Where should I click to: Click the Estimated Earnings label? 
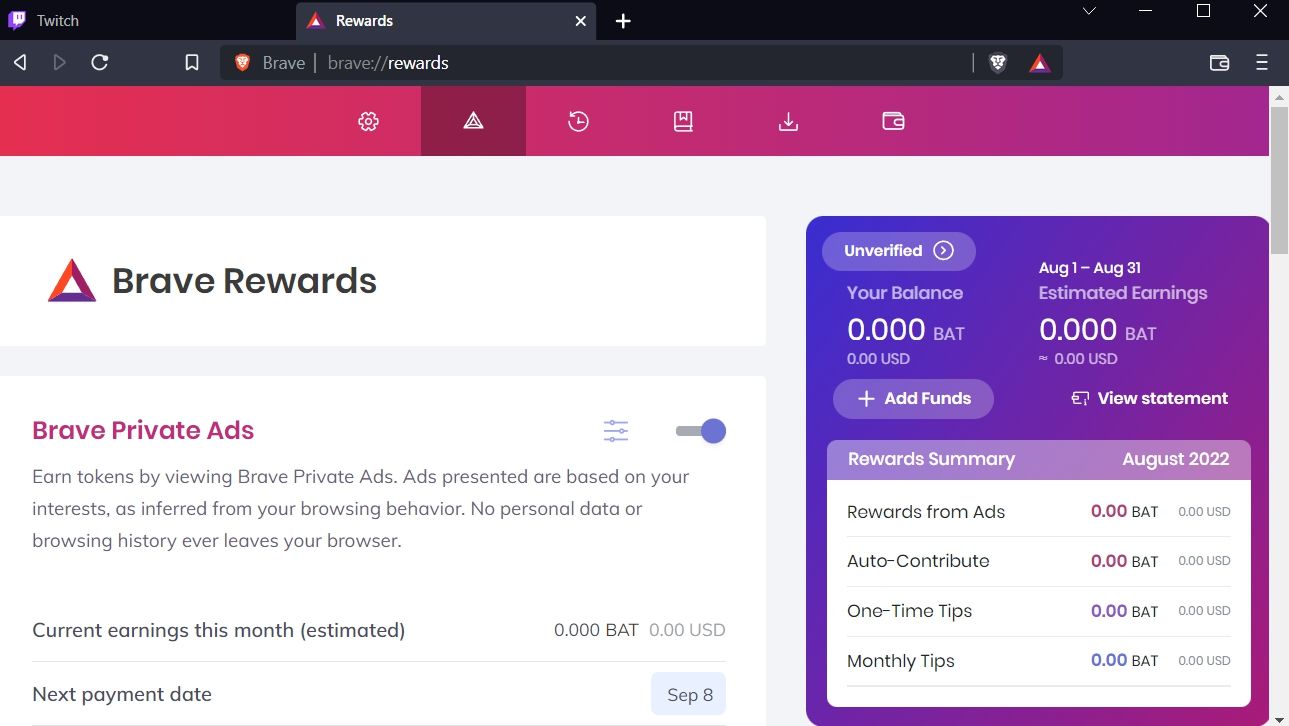[1123, 293]
